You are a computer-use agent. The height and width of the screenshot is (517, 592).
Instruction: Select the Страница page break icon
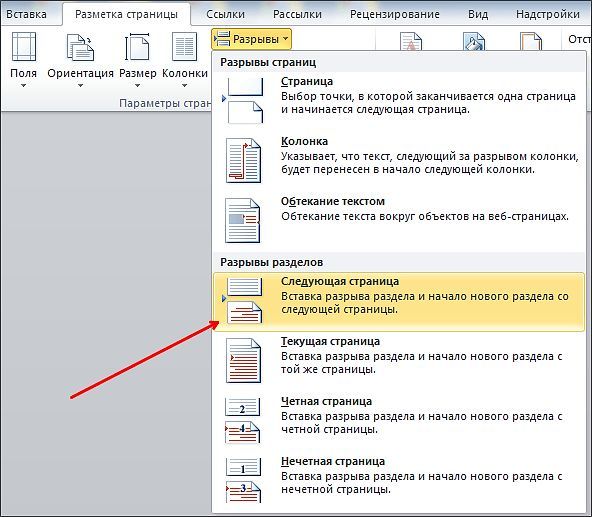tap(244, 100)
